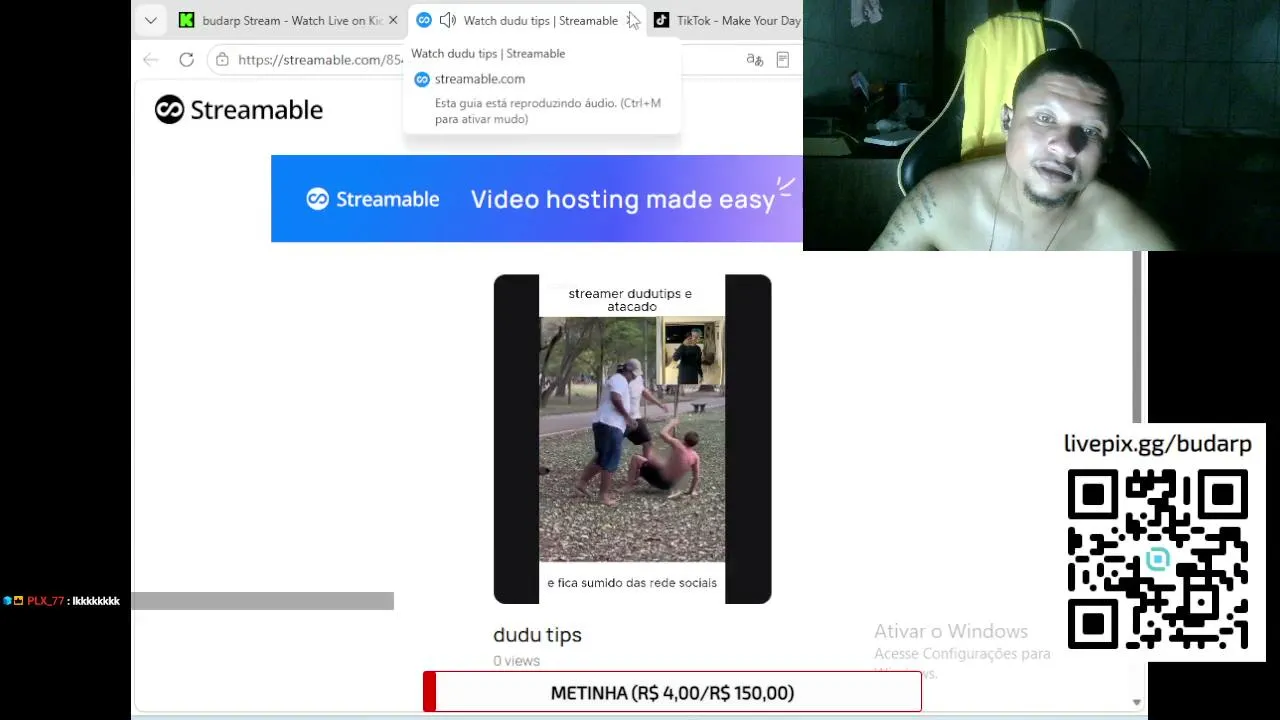Open the translate page icon

coord(755,60)
